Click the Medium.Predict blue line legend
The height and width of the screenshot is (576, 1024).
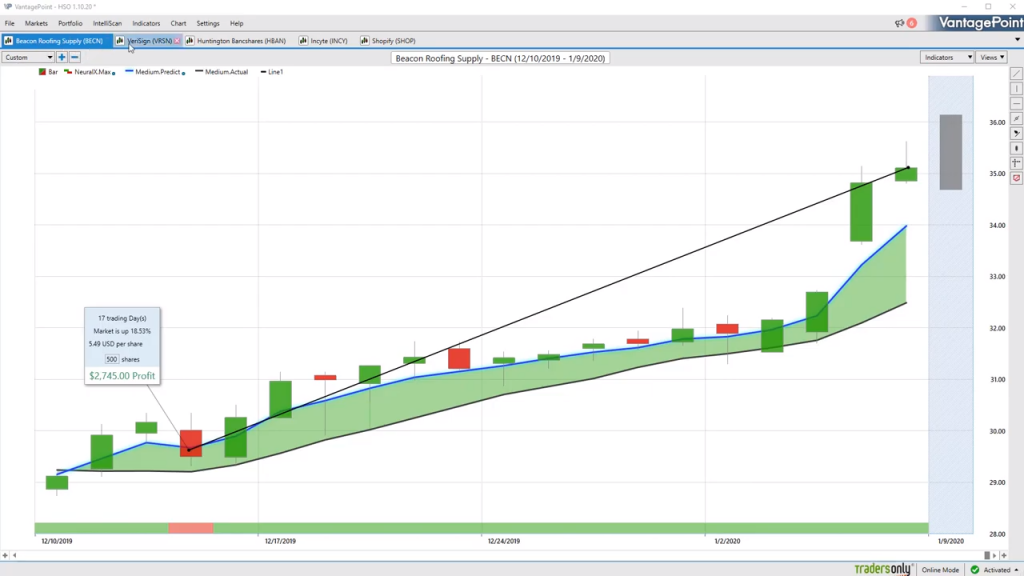point(129,71)
